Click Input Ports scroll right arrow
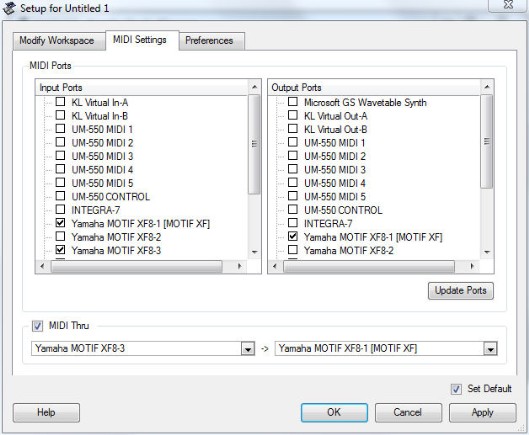This screenshot has height=435, width=529. [240, 266]
